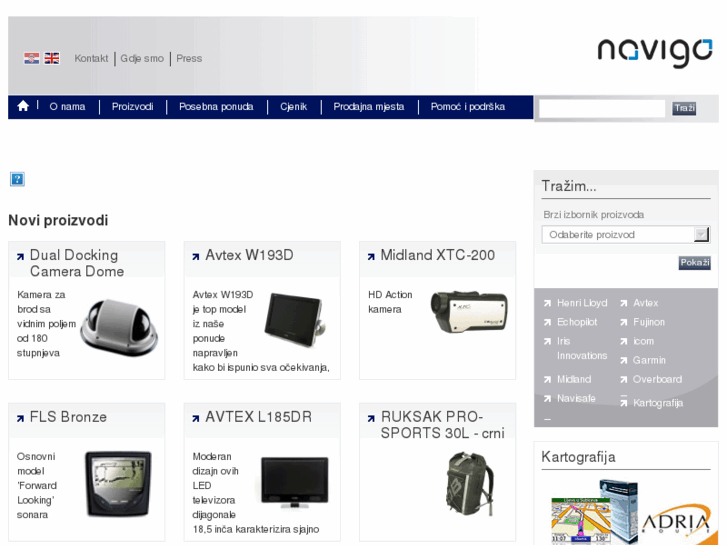Click arrow icon beside Midland XTC-200
The width and height of the screenshot is (727, 545).
pyautogui.click(x=371, y=256)
